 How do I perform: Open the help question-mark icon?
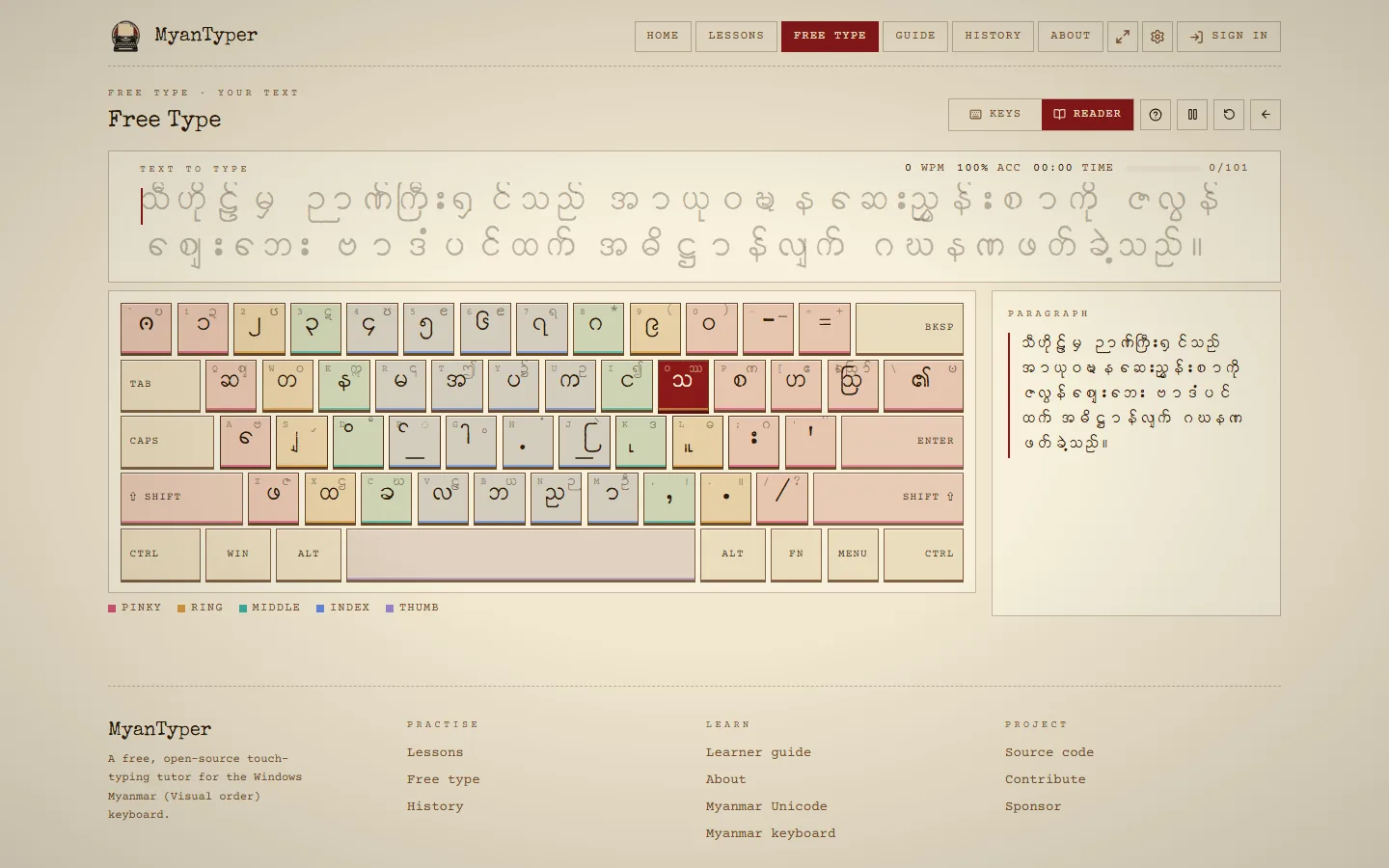click(x=1156, y=115)
